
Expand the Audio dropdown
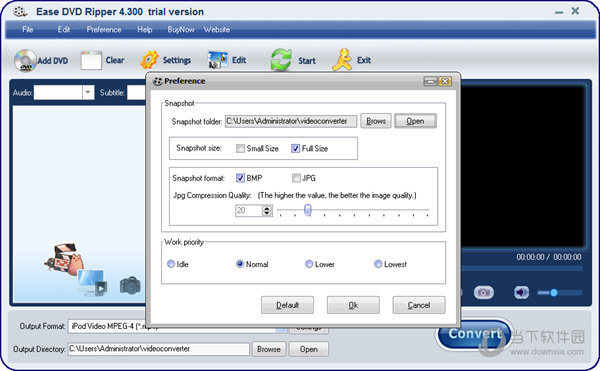pos(88,93)
